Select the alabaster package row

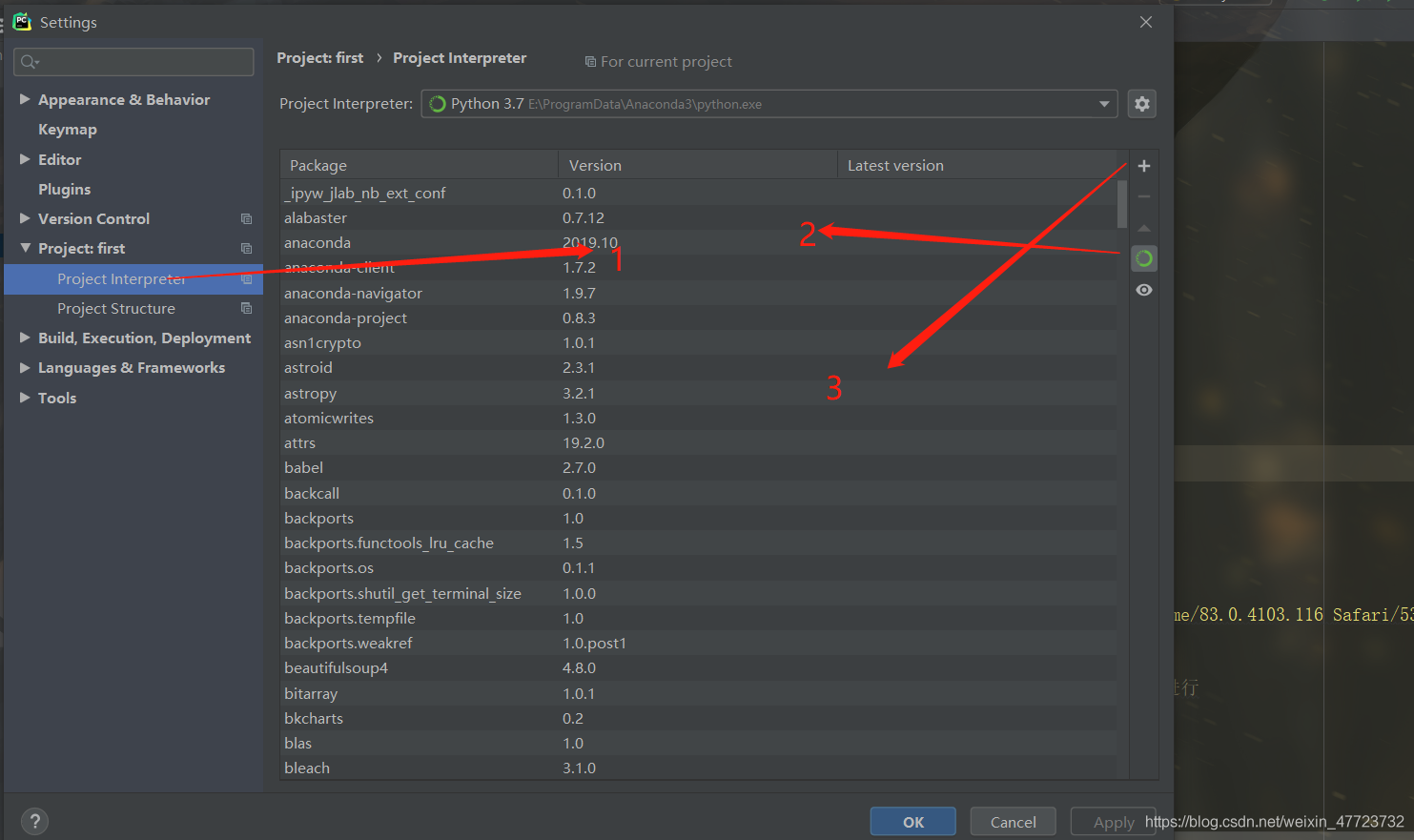click(699, 218)
